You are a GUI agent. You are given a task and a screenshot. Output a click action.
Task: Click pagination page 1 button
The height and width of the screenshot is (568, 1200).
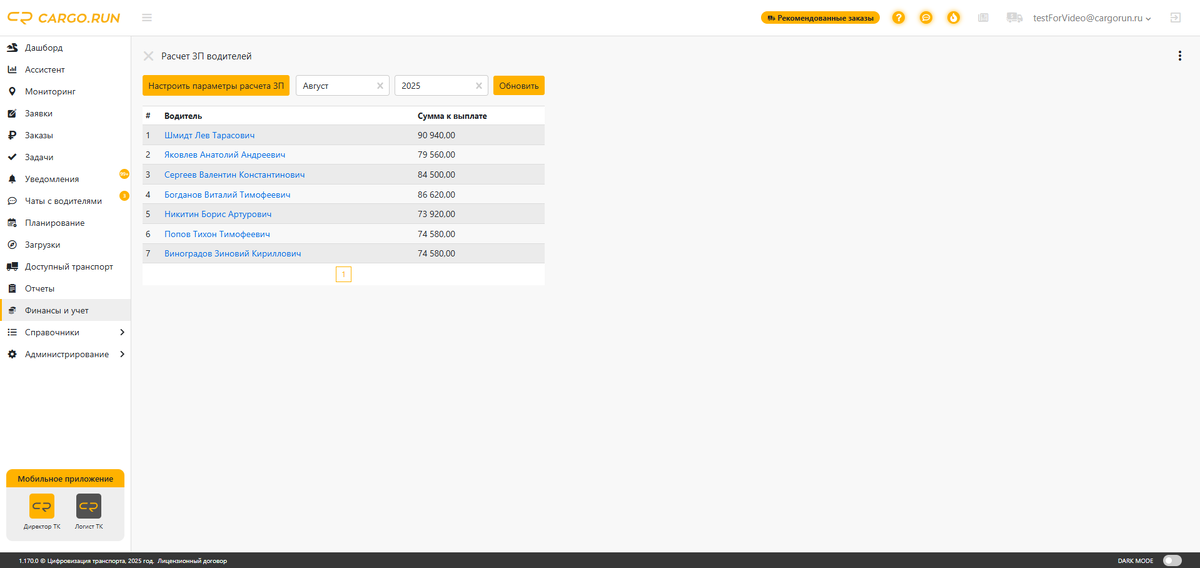(343, 274)
